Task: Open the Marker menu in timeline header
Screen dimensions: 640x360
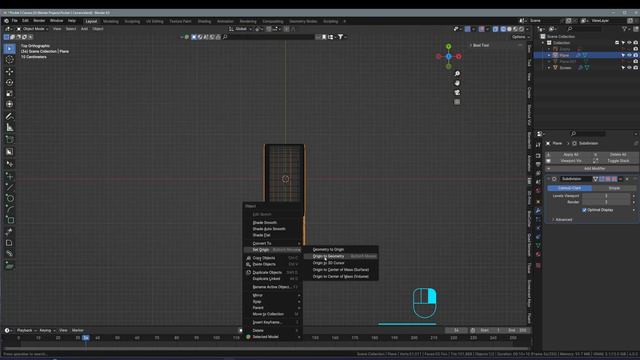Action: pyautogui.click(x=78, y=330)
